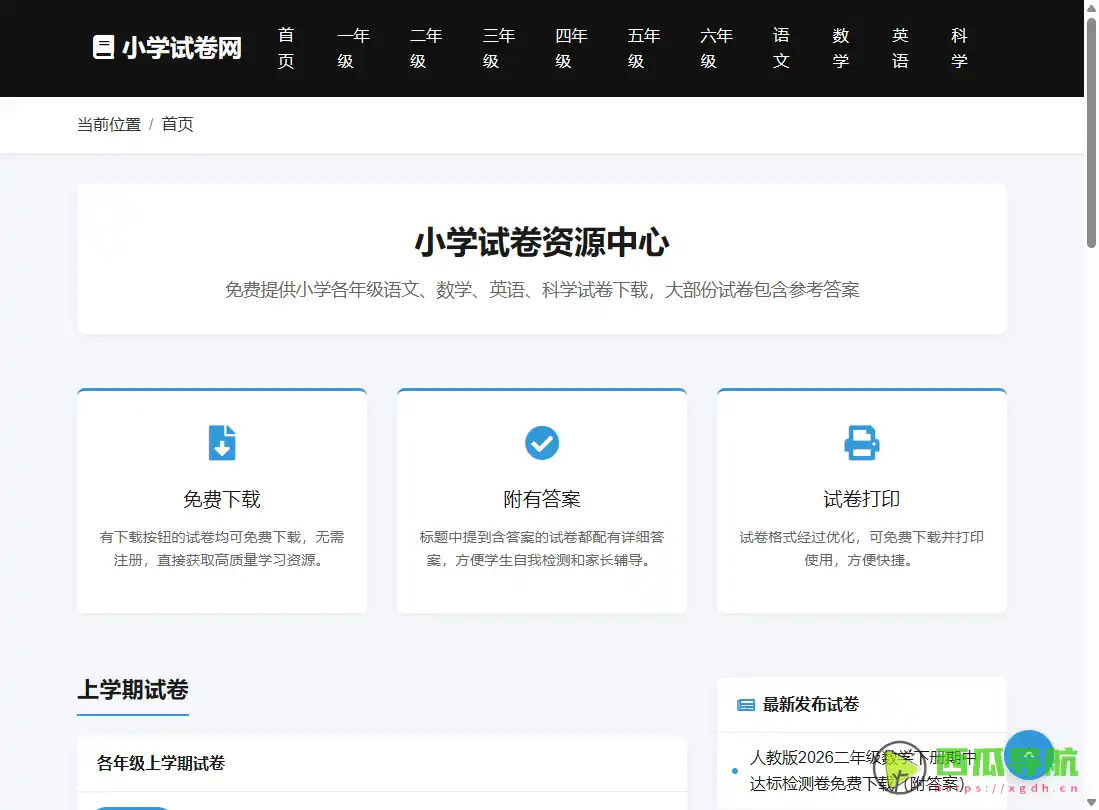Select the 三年级 grade menu item
The image size is (1099, 810).
coord(498,47)
